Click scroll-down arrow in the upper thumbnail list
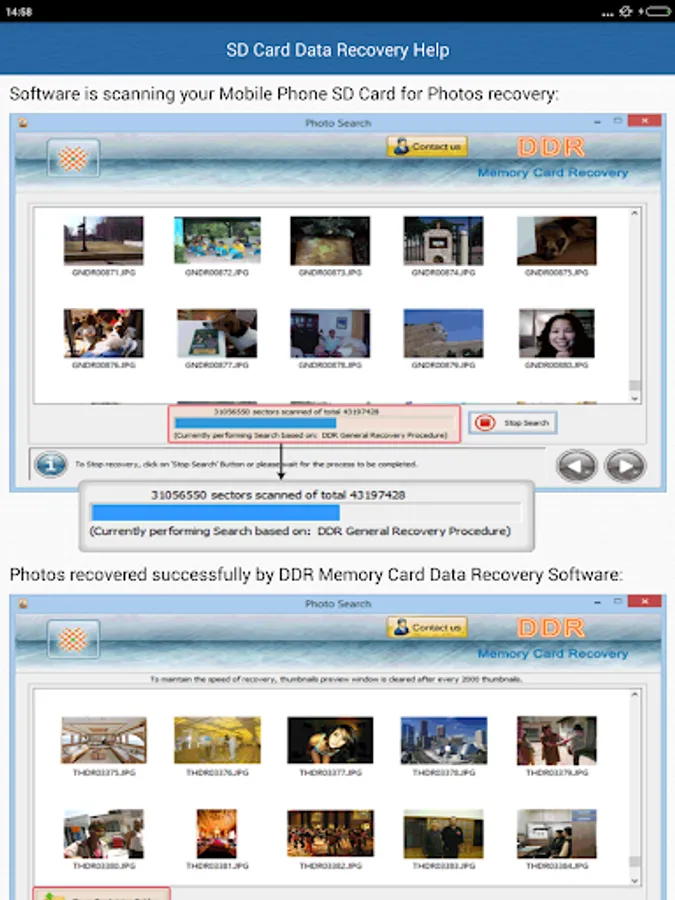Image resolution: width=675 pixels, height=900 pixels. click(x=634, y=398)
